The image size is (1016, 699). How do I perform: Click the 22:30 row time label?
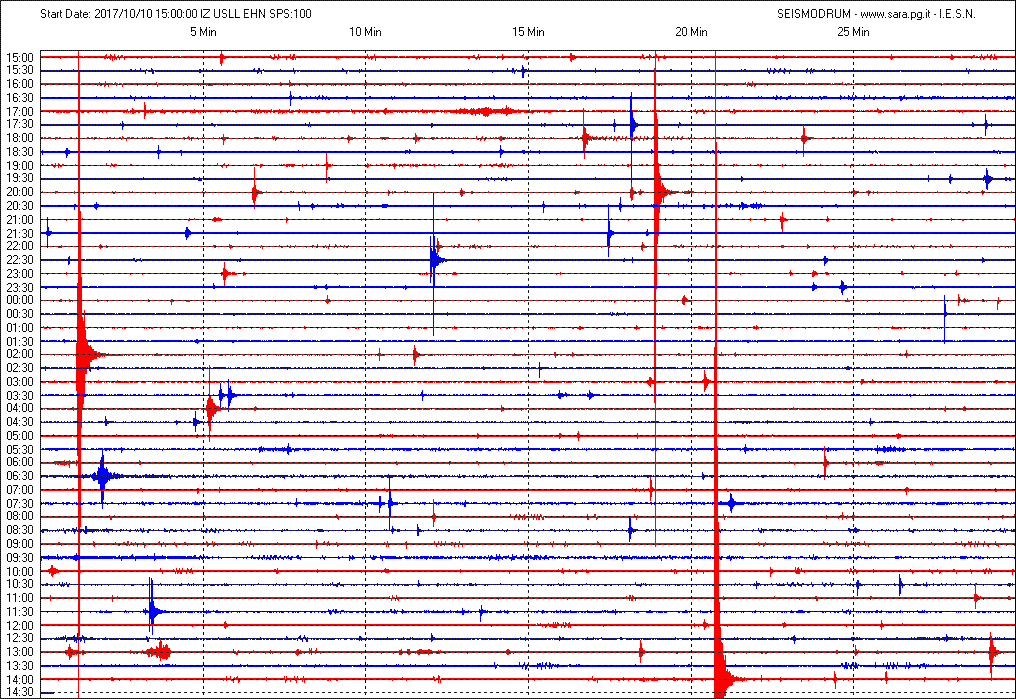(20, 260)
